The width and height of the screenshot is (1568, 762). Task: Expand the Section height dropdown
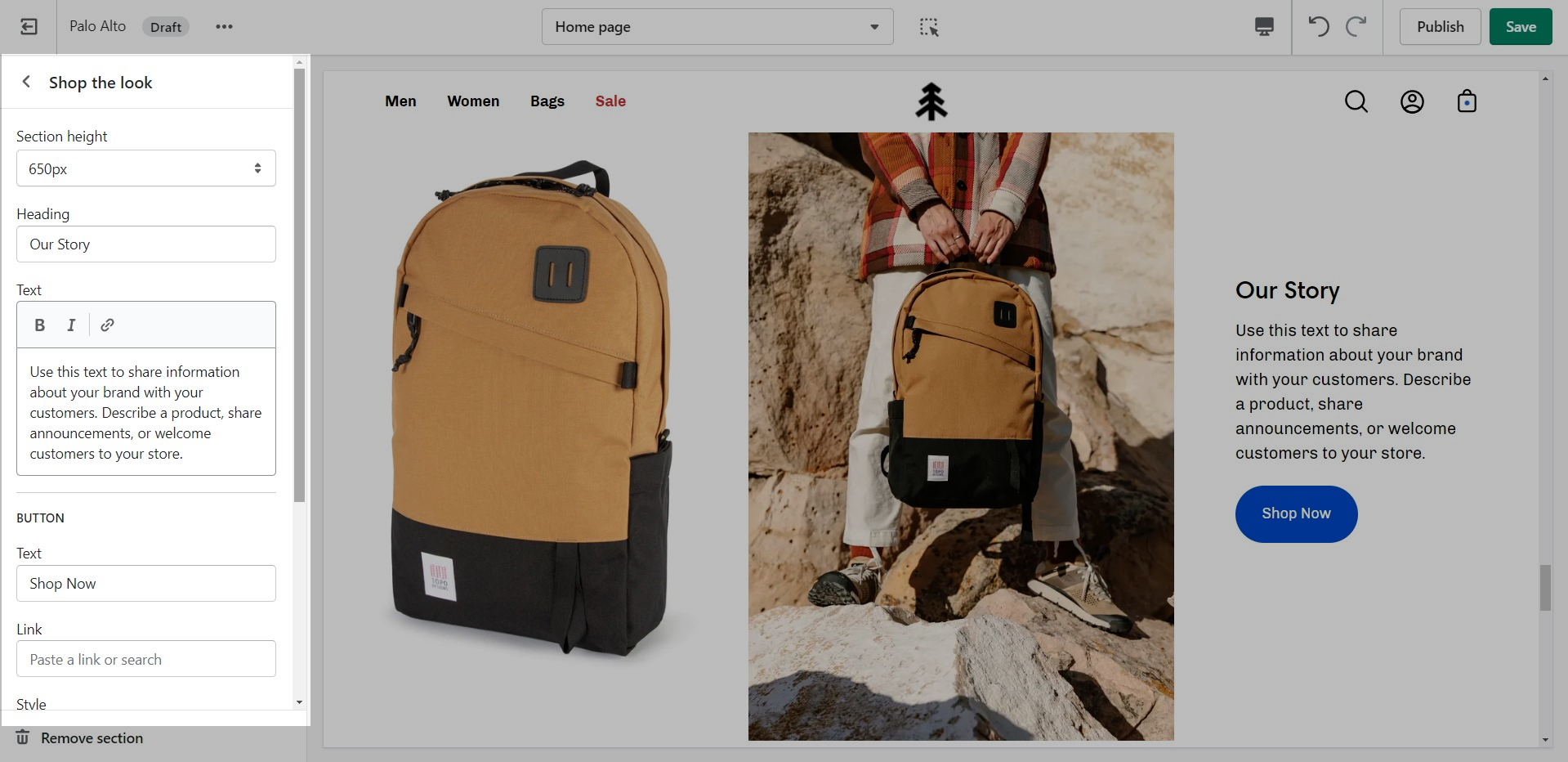point(146,168)
